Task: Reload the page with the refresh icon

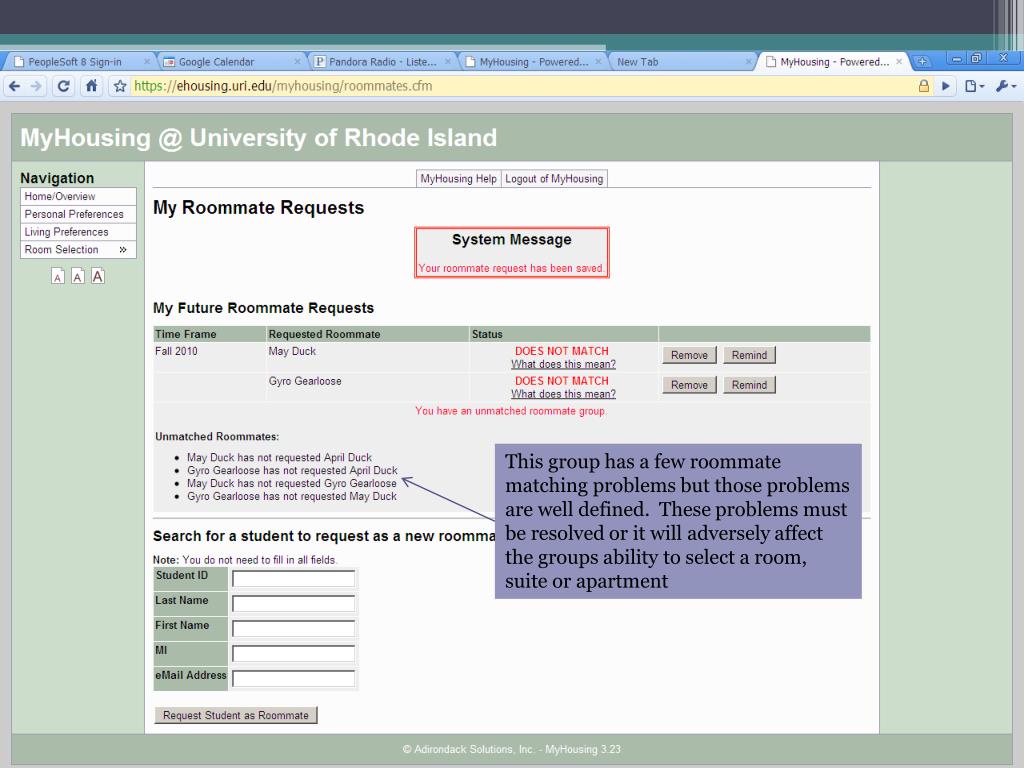Action: point(63,86)
